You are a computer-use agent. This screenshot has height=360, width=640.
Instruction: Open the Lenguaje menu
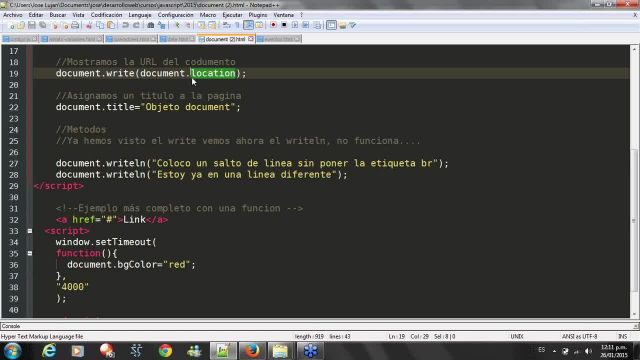click(x=140, y=15)
